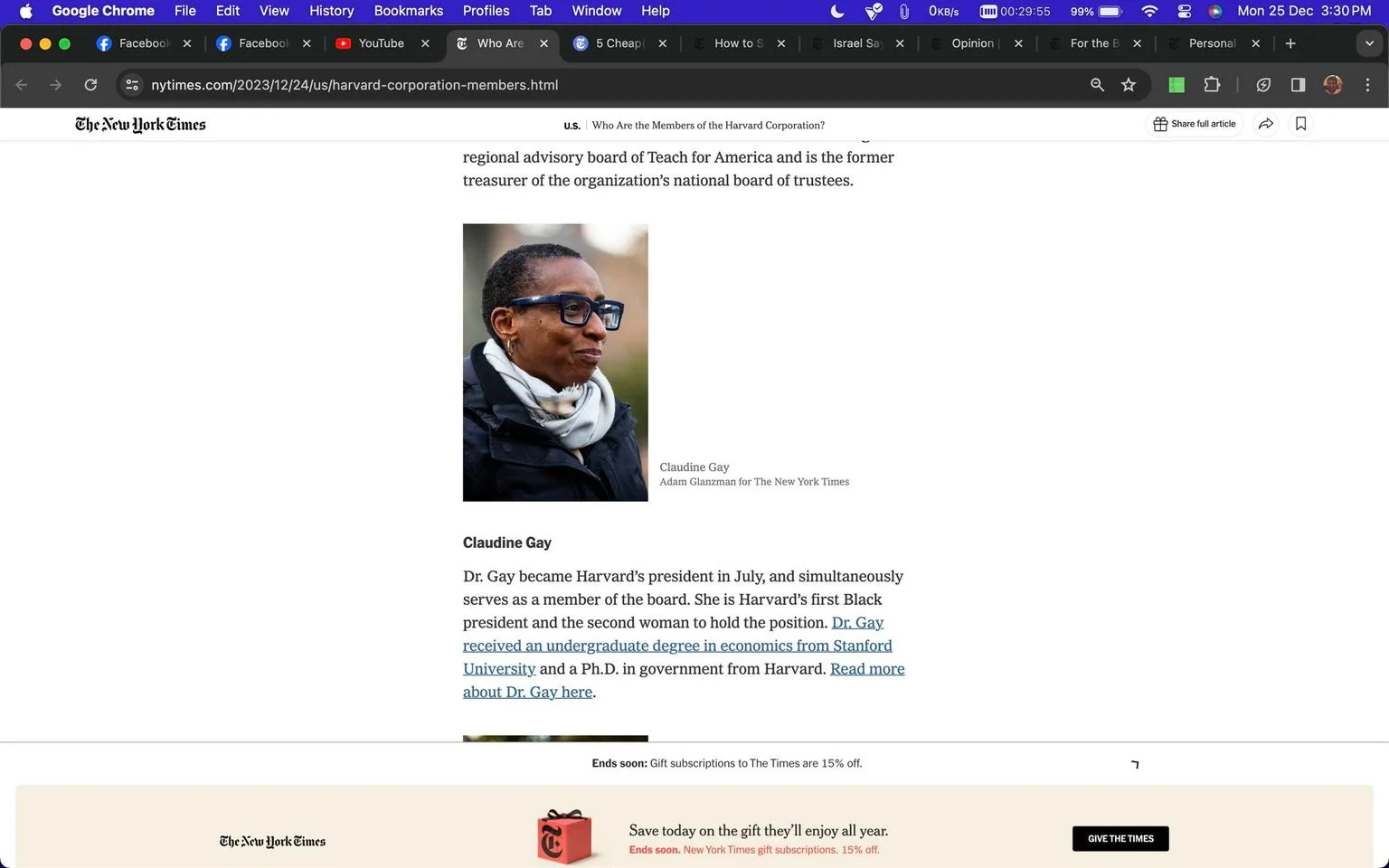The image size is (1389, 868).
Task: Expand the tab search dropdown
Action: click(1369, 43)
